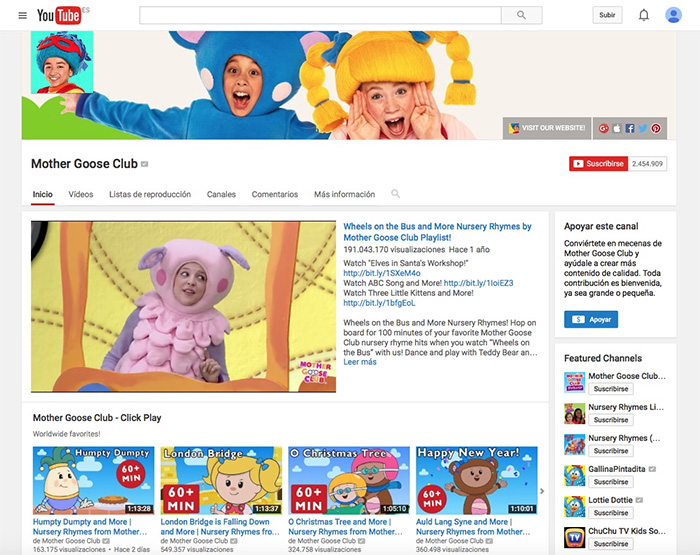Open the London Bridge video thumbnail

pos(221,480)
